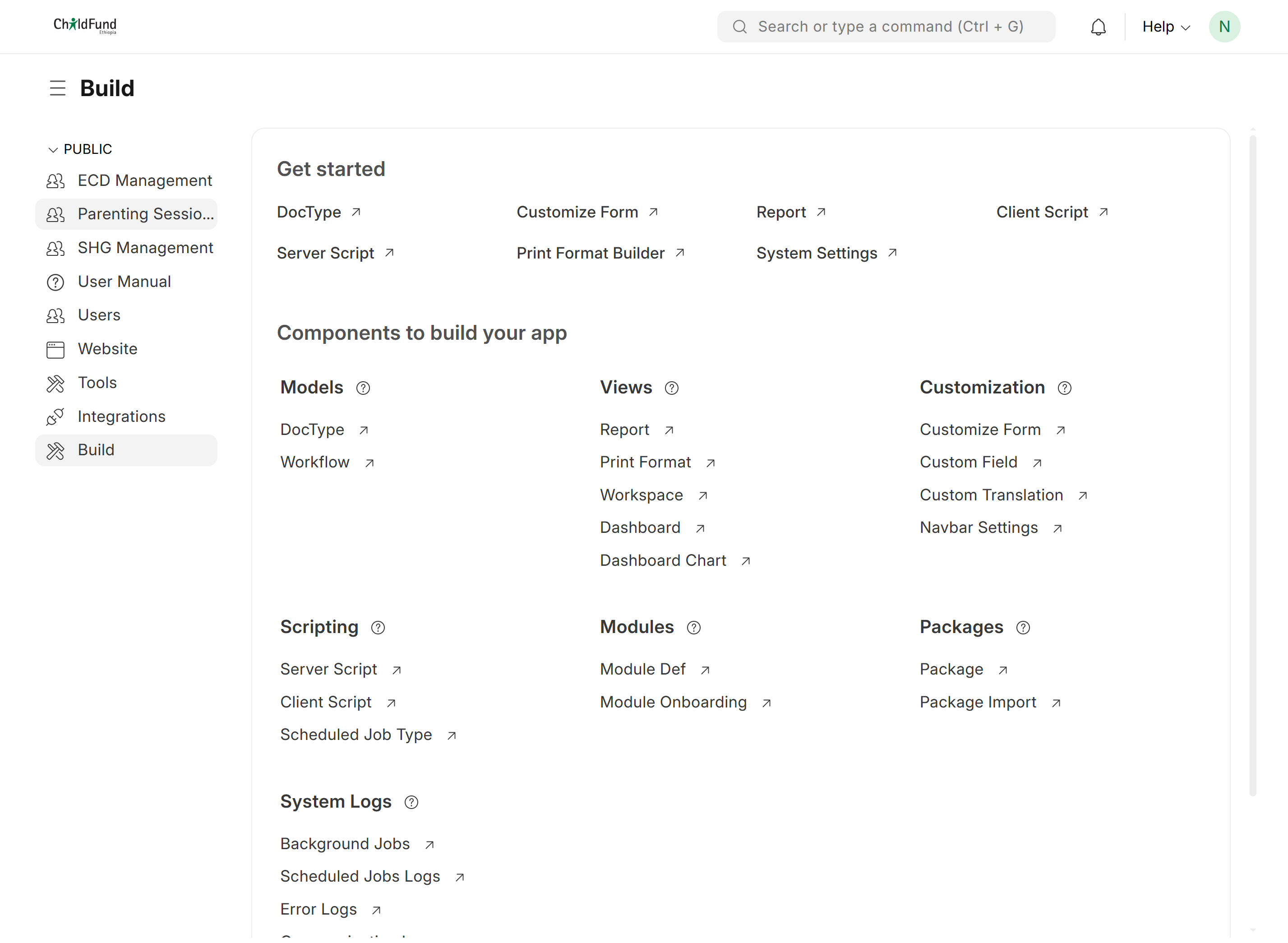Toggle sidebar with hamburger menu icon

58,88
